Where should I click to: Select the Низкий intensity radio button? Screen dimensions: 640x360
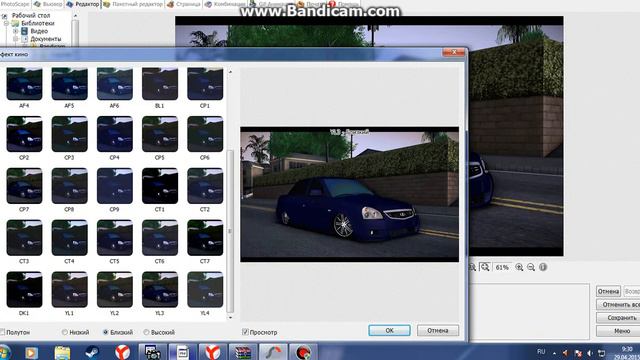click(64, 332)
